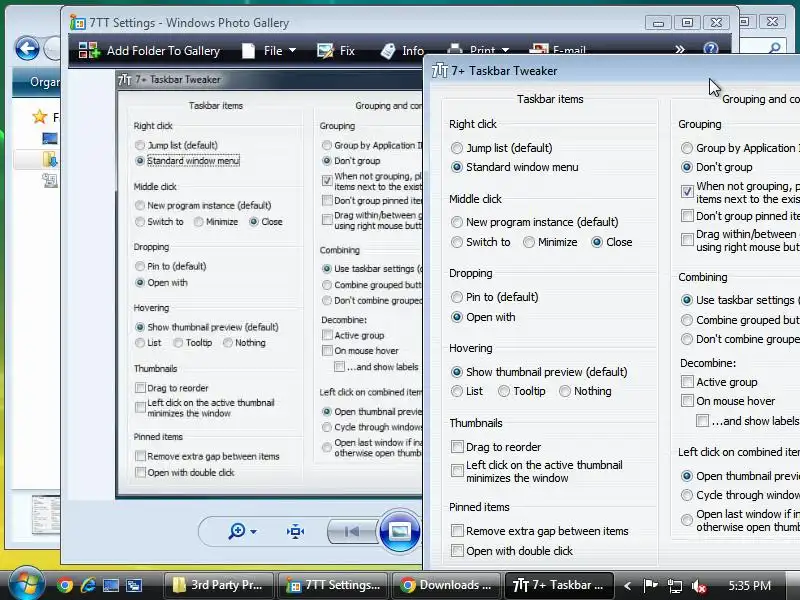Enable Remove extra gap between items, front window

tap(457, 531)
